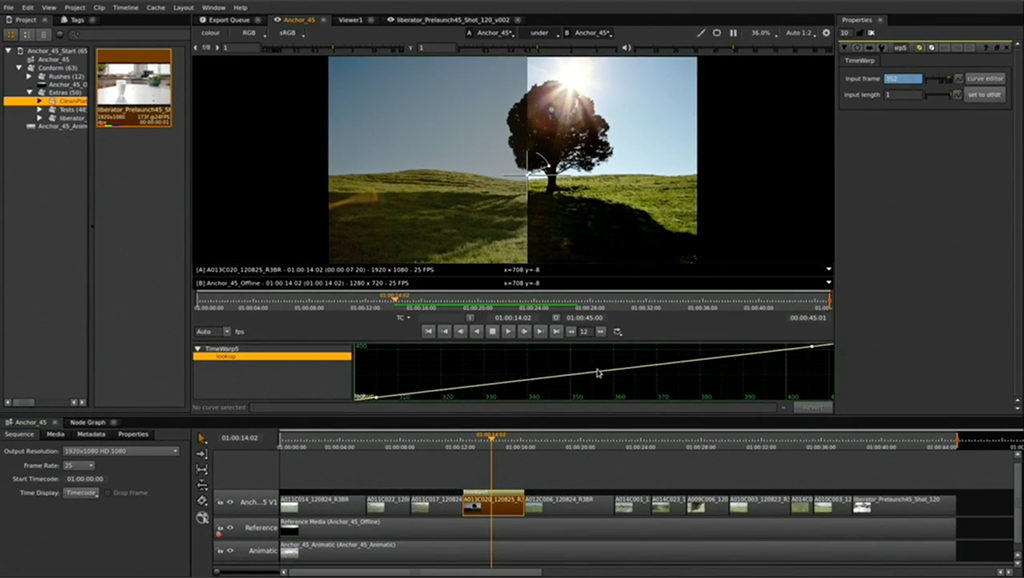This screenshot has height=578, width=1024.
Task: Toggle visibility of the Reference track
Action: pos(230,527)
